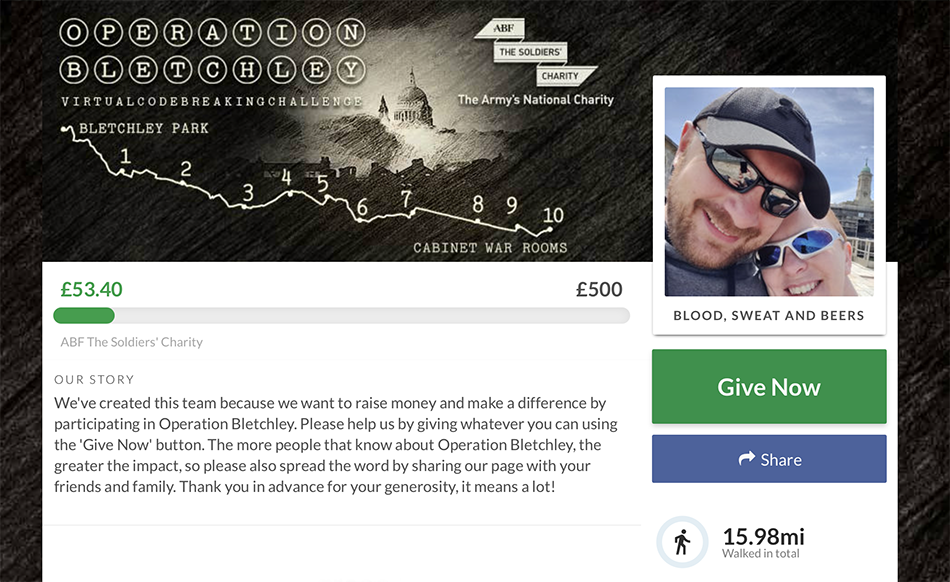Click route marker number 10 on map
Image resolution: width=950 pixels, height=582 pixels.
point(553,215)
